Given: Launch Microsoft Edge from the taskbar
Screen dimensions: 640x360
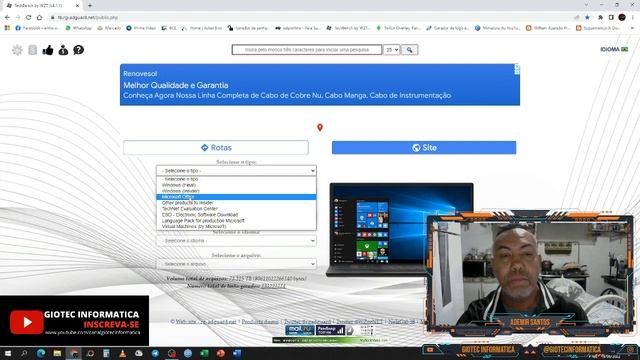Looking at the screenshot, I should (41, 353).
